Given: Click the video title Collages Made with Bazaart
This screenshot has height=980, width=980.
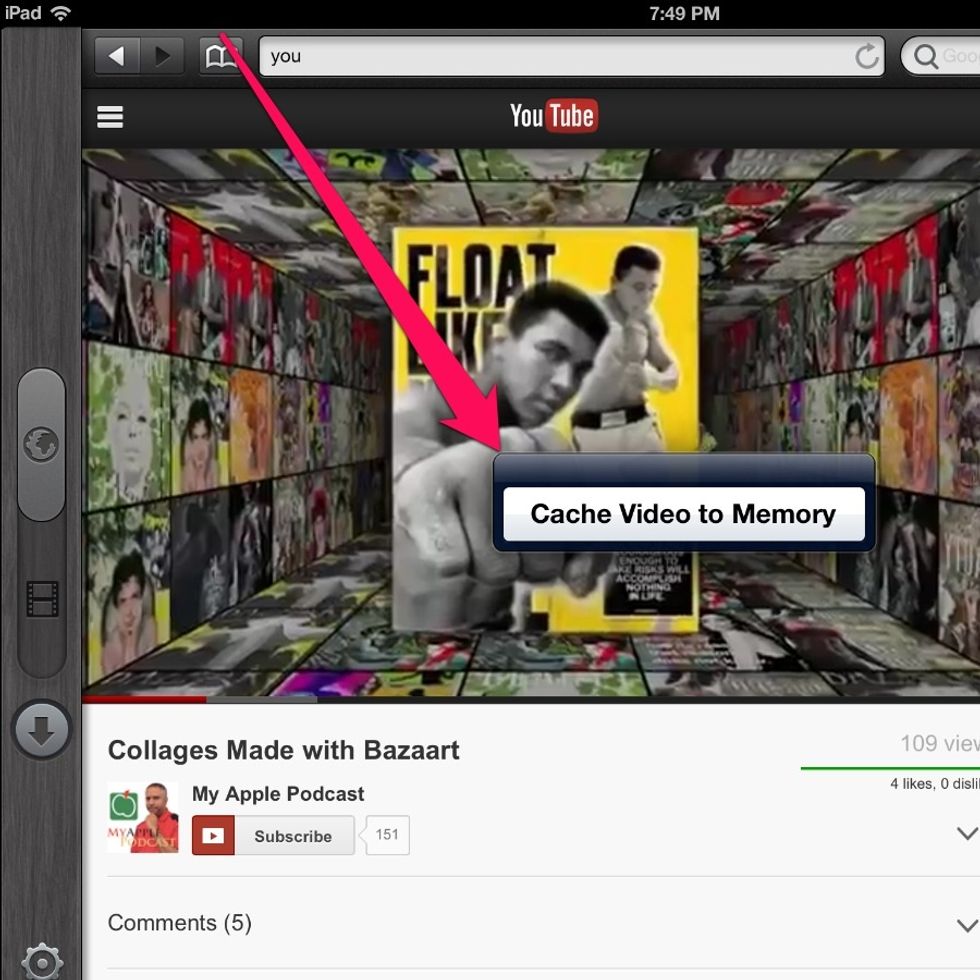Looking at the screenshot, I should (283, 750).
